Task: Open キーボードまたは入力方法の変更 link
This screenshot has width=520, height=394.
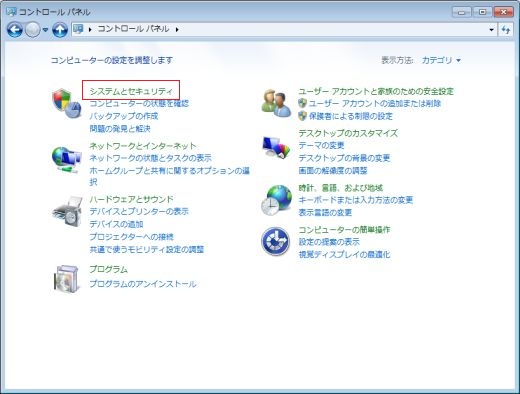Action: click(356, 200)
